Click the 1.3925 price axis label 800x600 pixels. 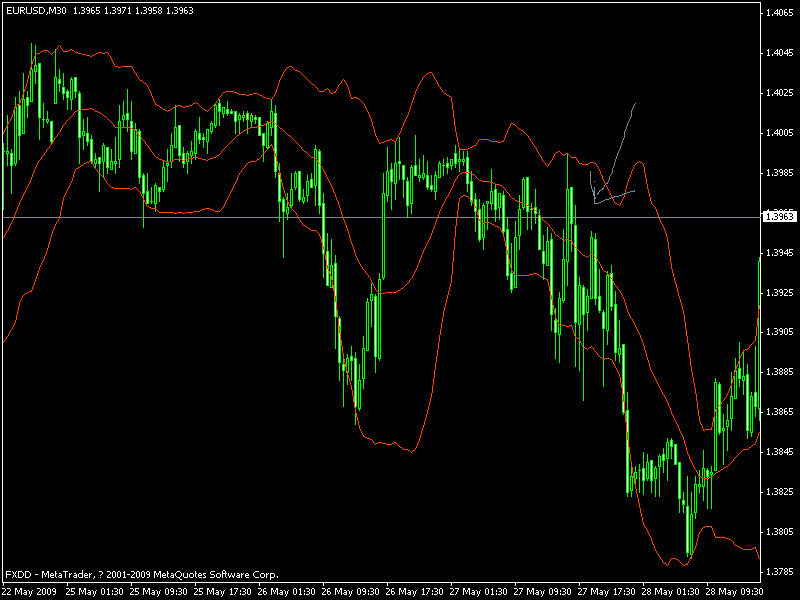tap(780, 293)
